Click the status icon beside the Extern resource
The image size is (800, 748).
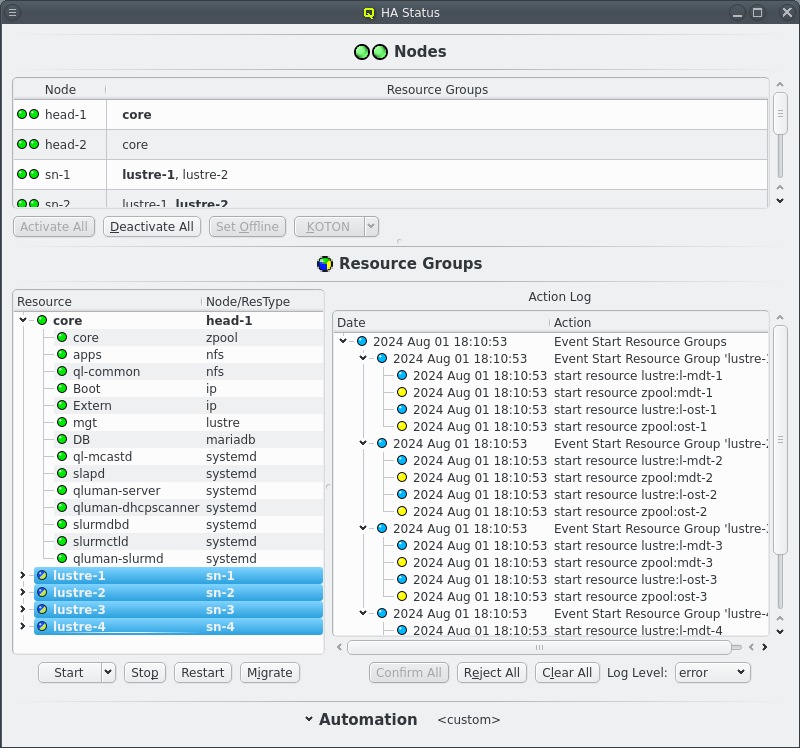62,405
